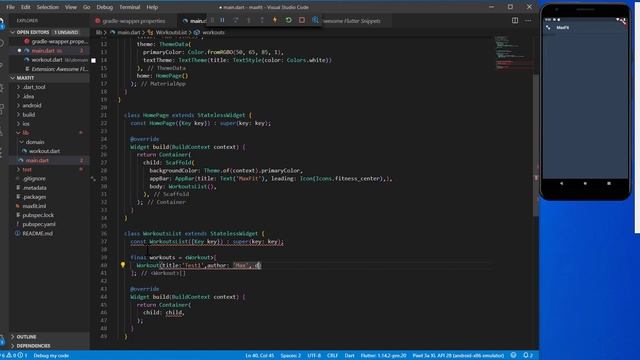Select the main.dart editor tab
The image size is (640, 360).
pos(193,21)
